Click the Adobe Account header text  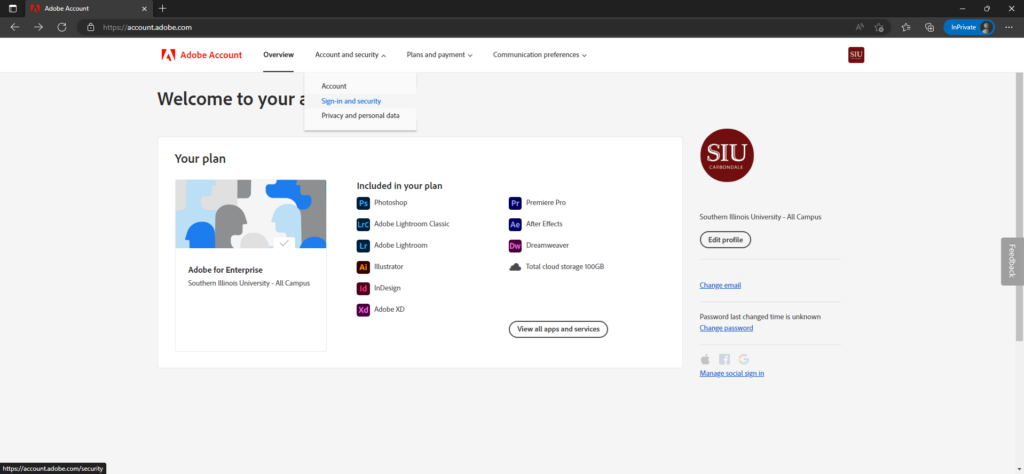[211, 55]
